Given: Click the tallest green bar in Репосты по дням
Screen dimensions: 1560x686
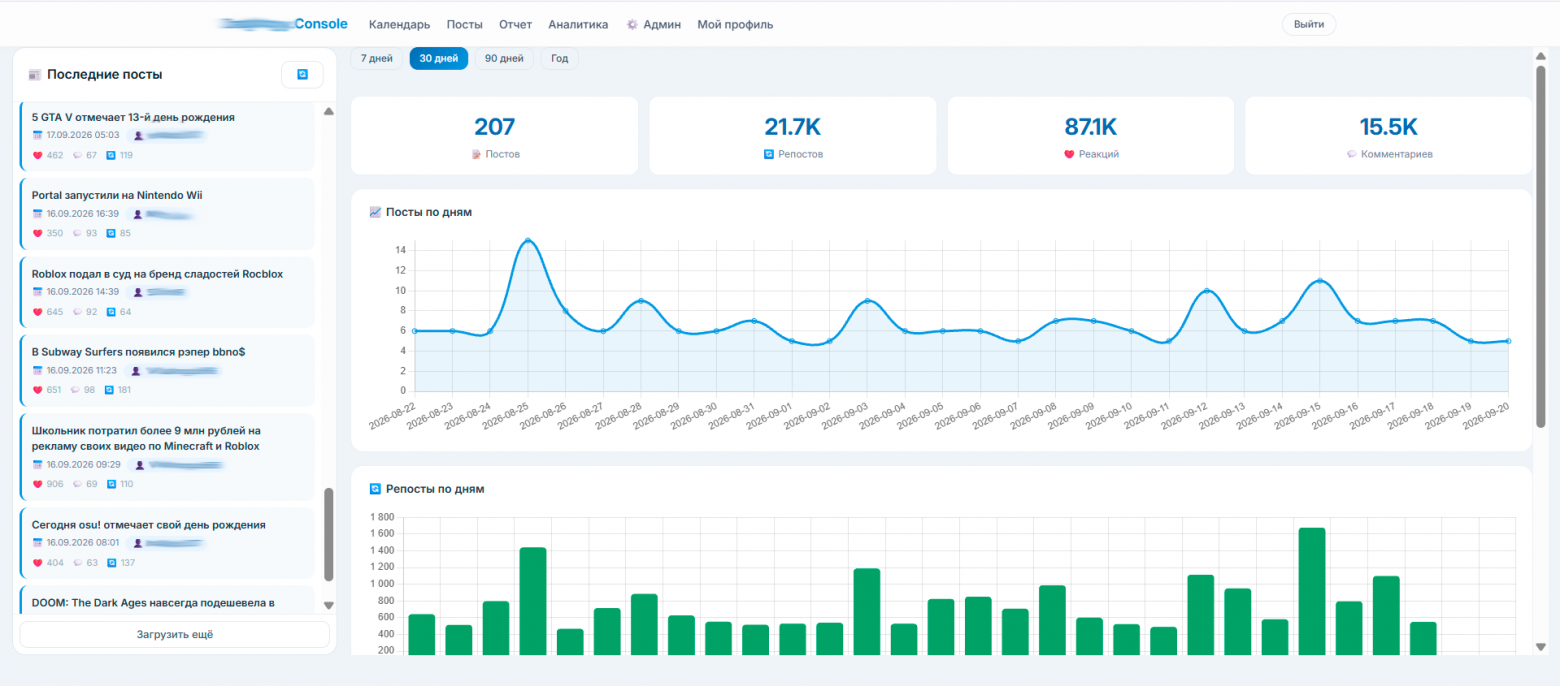Looking at the screenshot, I should click(x=1312, y=592).
